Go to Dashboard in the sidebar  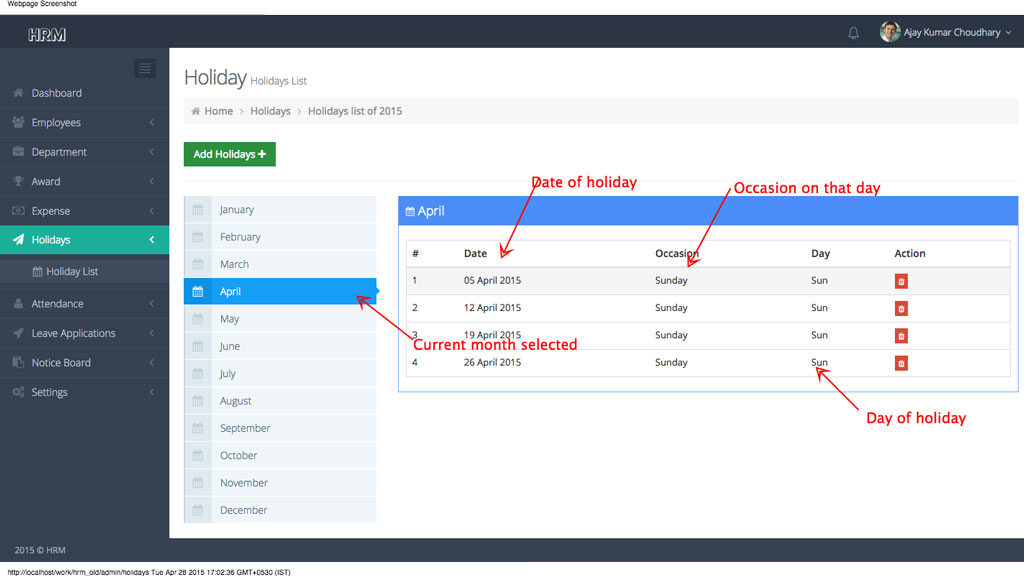pyautogui.click(x=56, y=93)
